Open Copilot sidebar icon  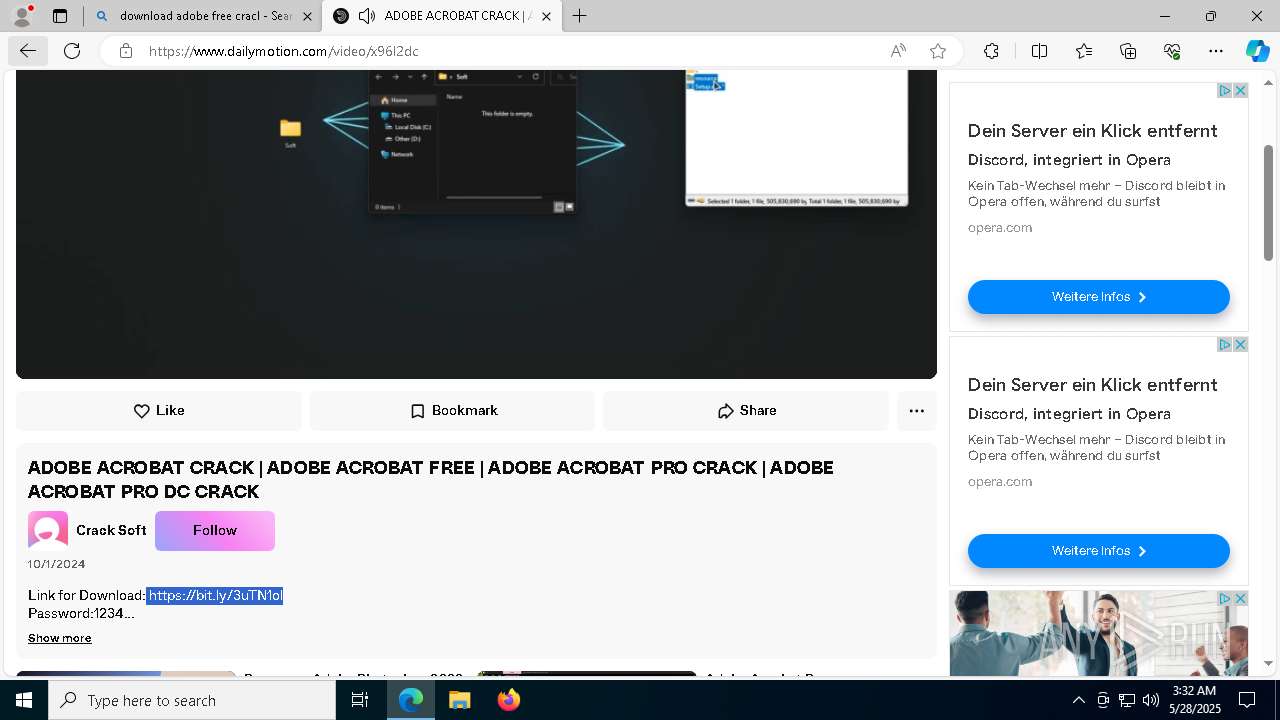click(x=1257, y=51)
